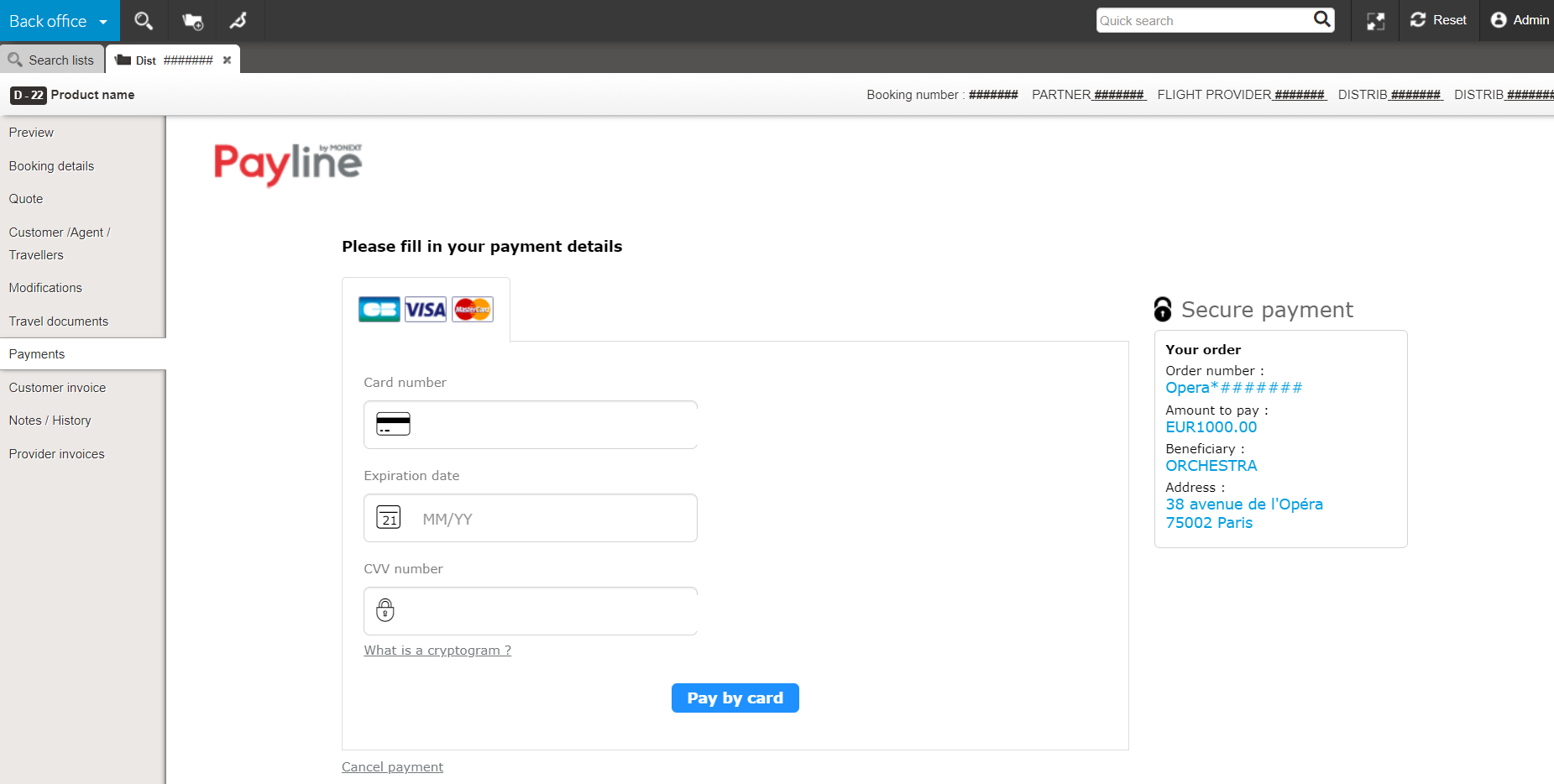
Task: Click the magnifier search icon in top toolbar
Action: coord(144,21)
